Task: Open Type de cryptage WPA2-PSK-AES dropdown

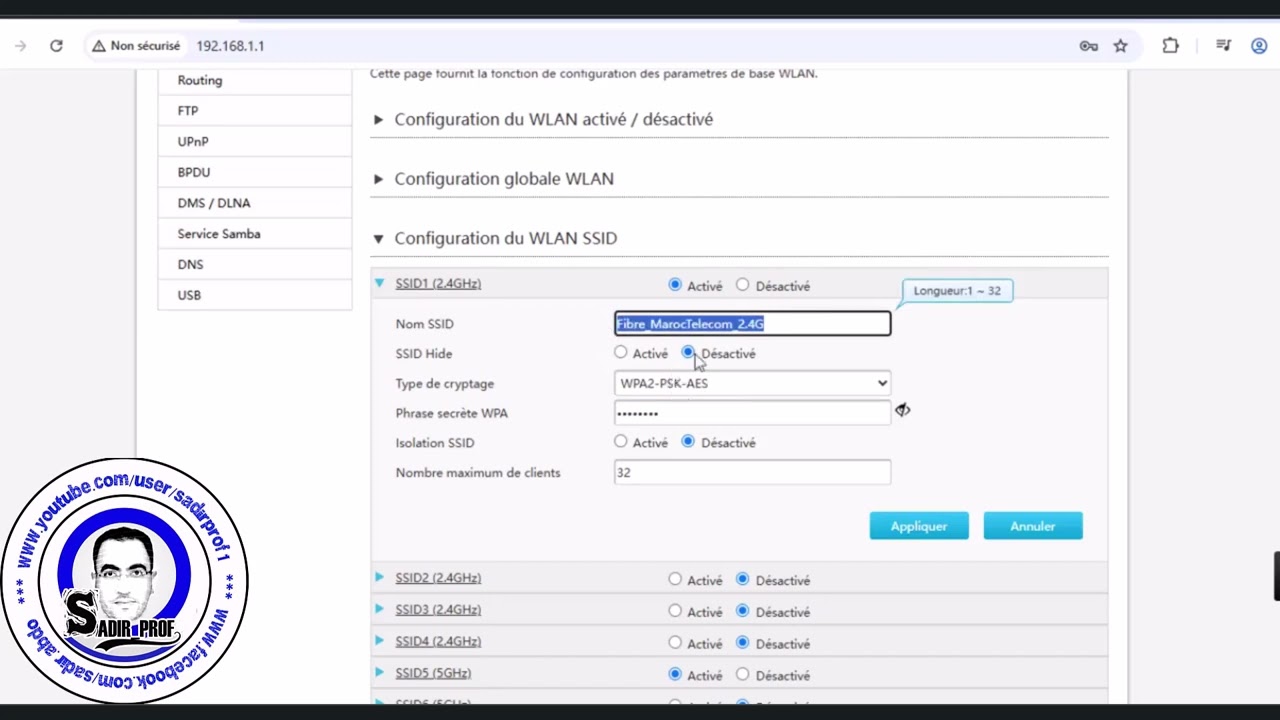Action: pyautogui.click(x=752, y=383)
